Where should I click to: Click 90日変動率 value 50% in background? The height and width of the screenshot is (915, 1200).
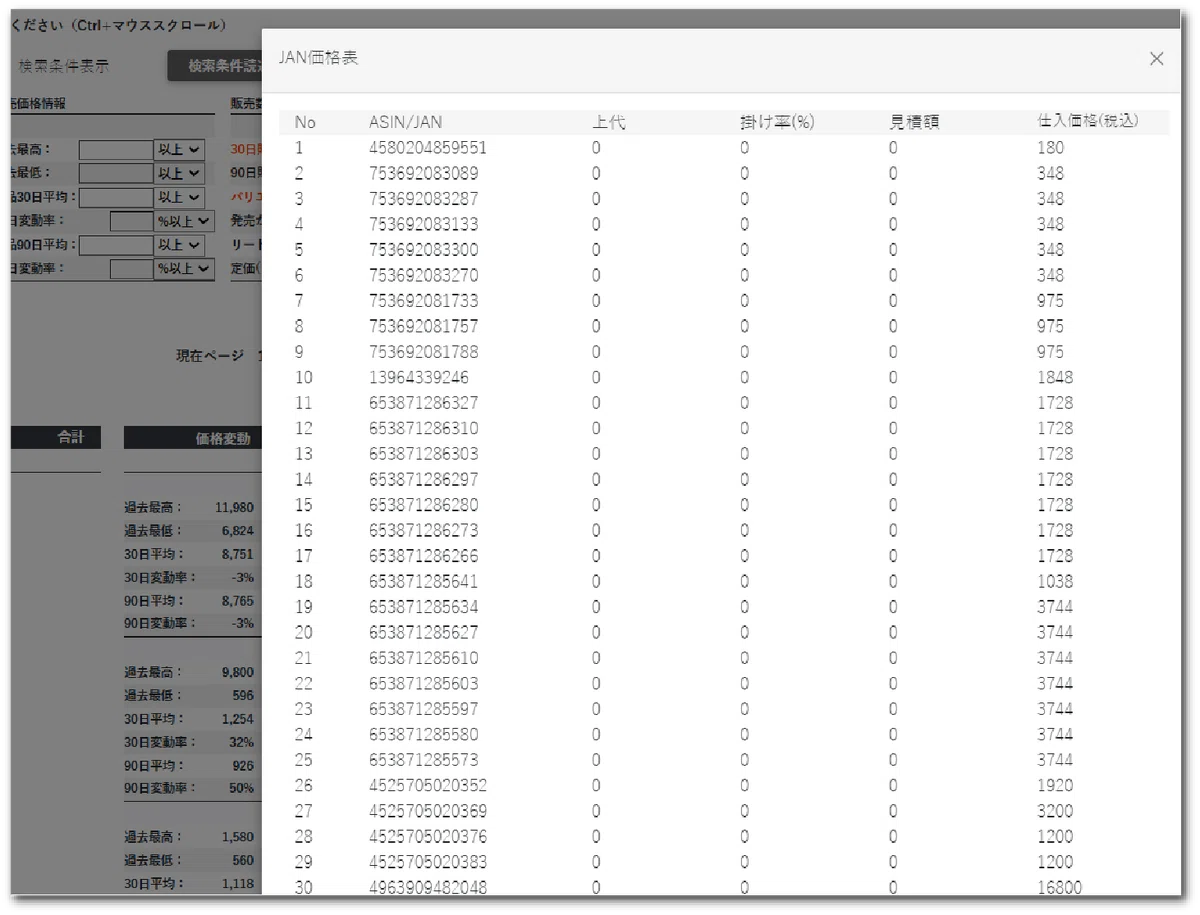(x=242, y=789)
